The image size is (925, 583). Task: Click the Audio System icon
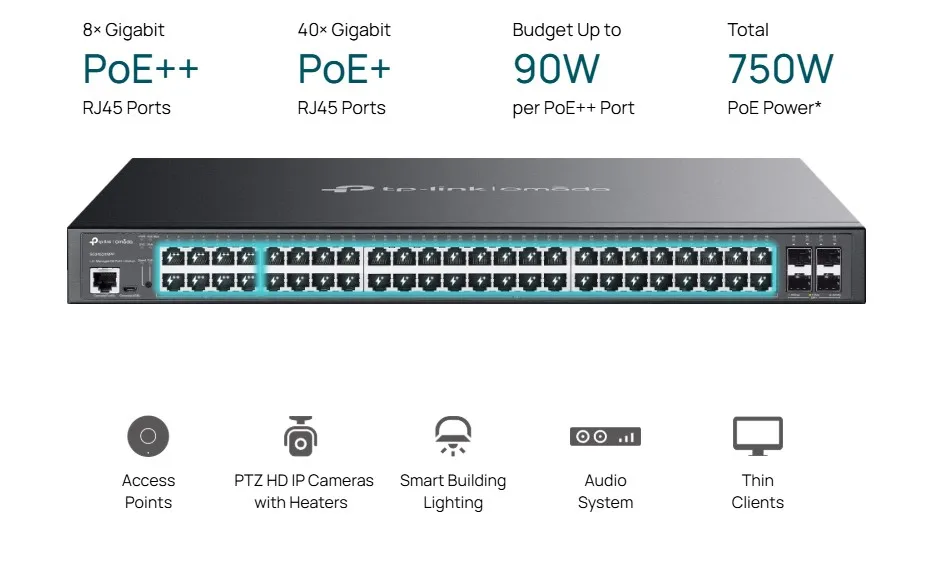point(605,436)
